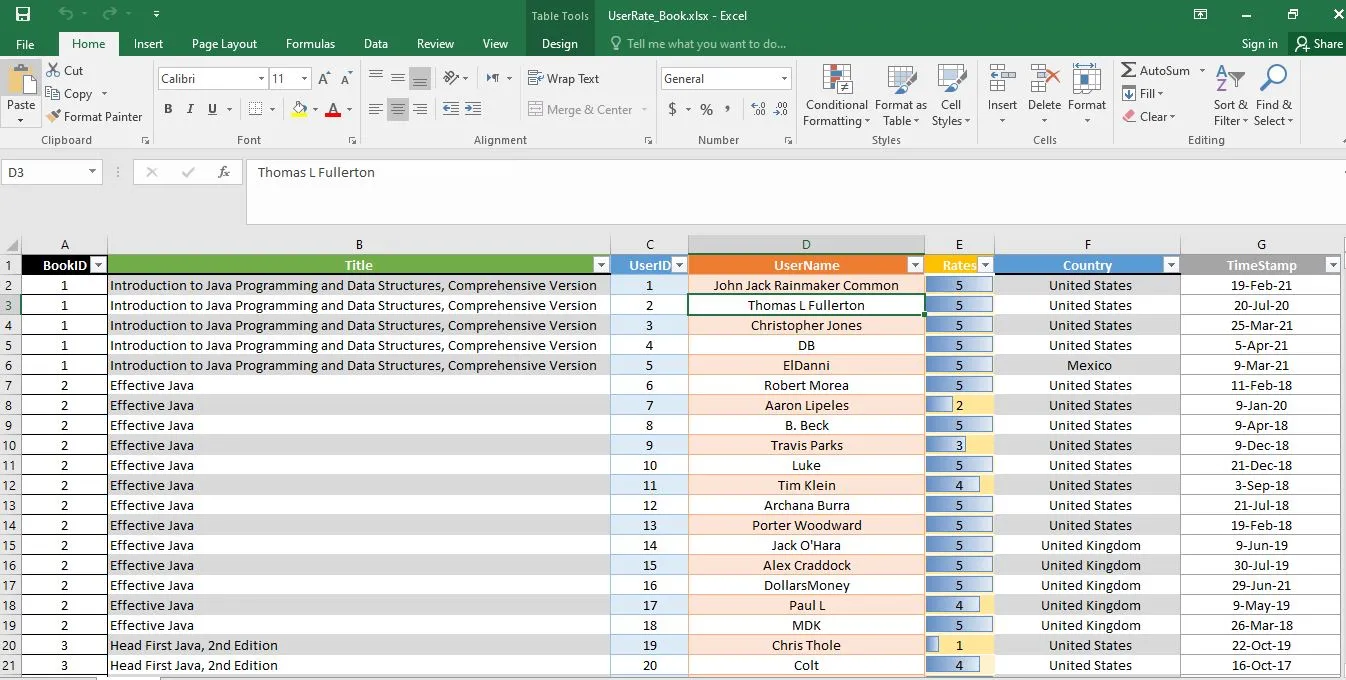Click the Merge & Center button

pyautogui.click(x=588, y=110)
